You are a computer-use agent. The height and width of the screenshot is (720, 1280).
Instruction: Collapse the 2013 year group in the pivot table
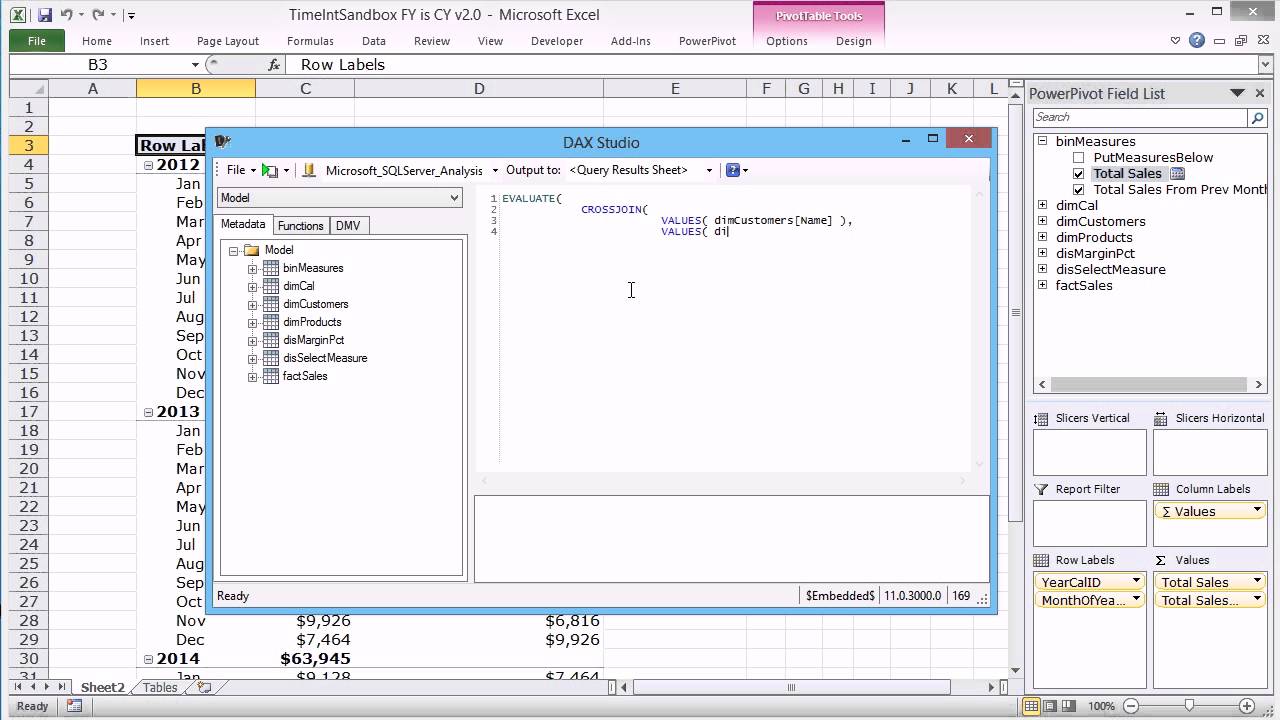[148, 412]
